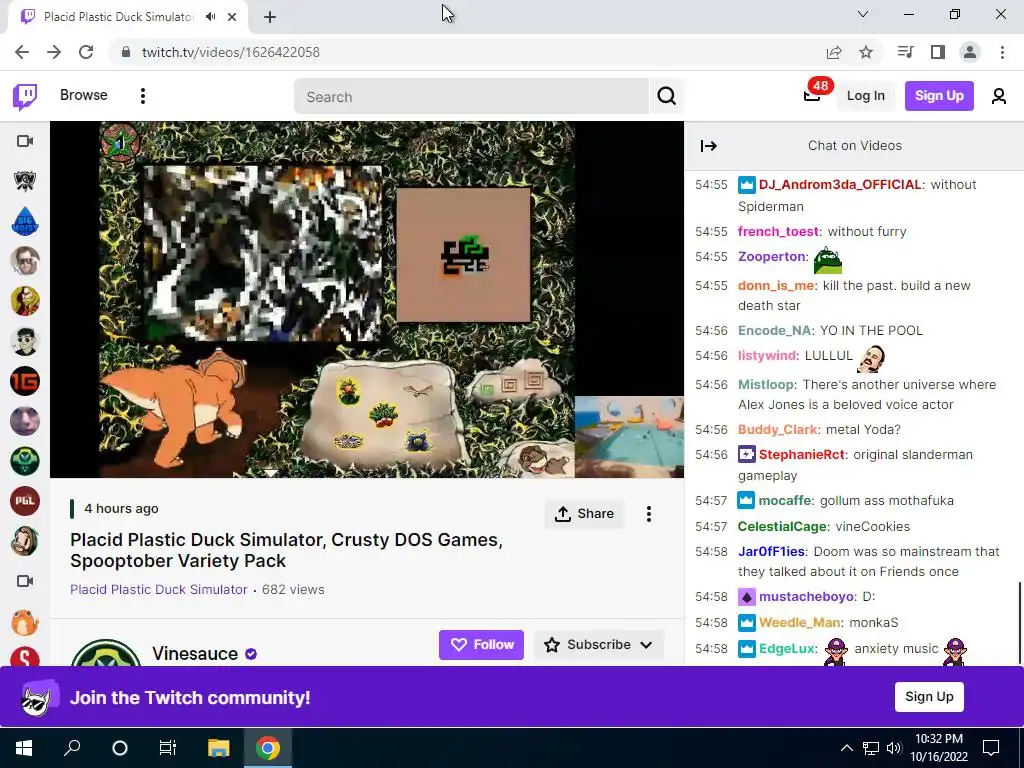
Task: Bookmark this page with star icon
Action: 866,52
